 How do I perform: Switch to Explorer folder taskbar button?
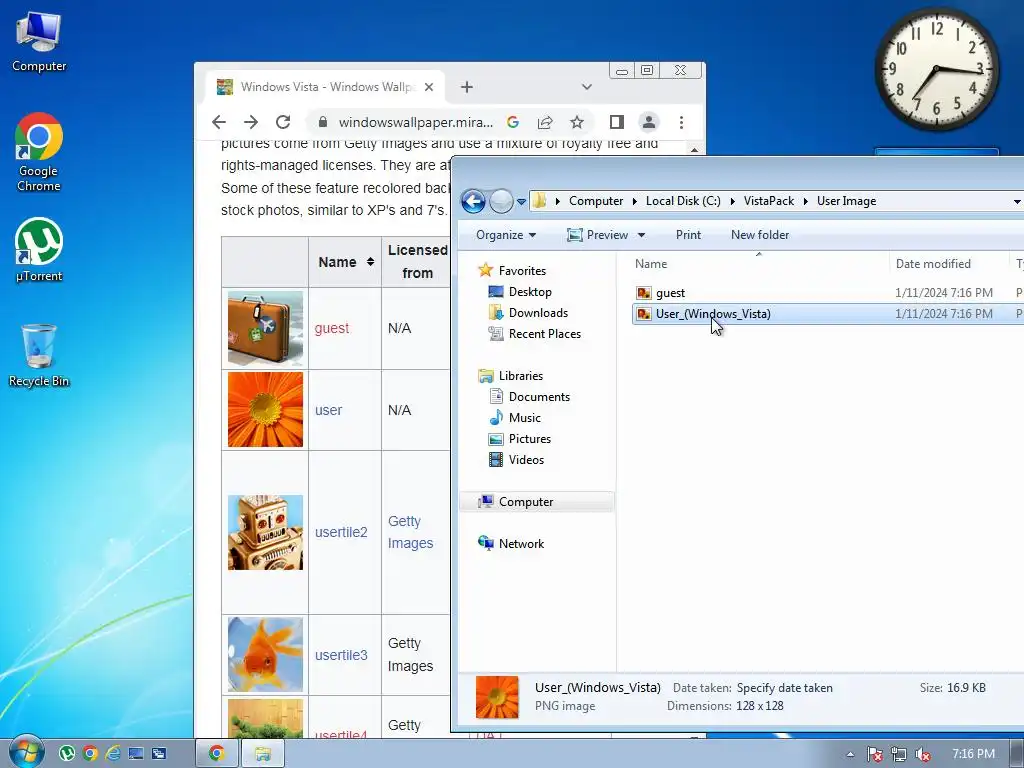point(263,753)
